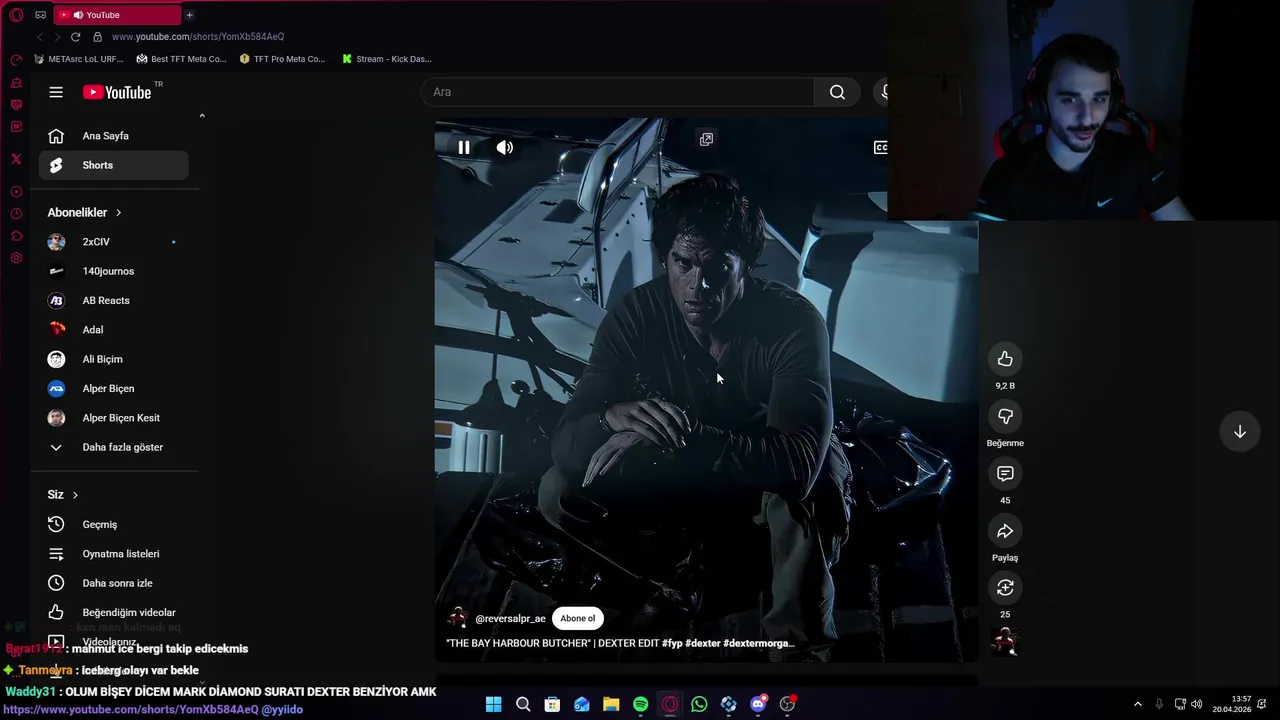Screen dimensions: 1280x720
Task: Click the youtube.com/shorts URL address bar
Action: tap(198, 37)
